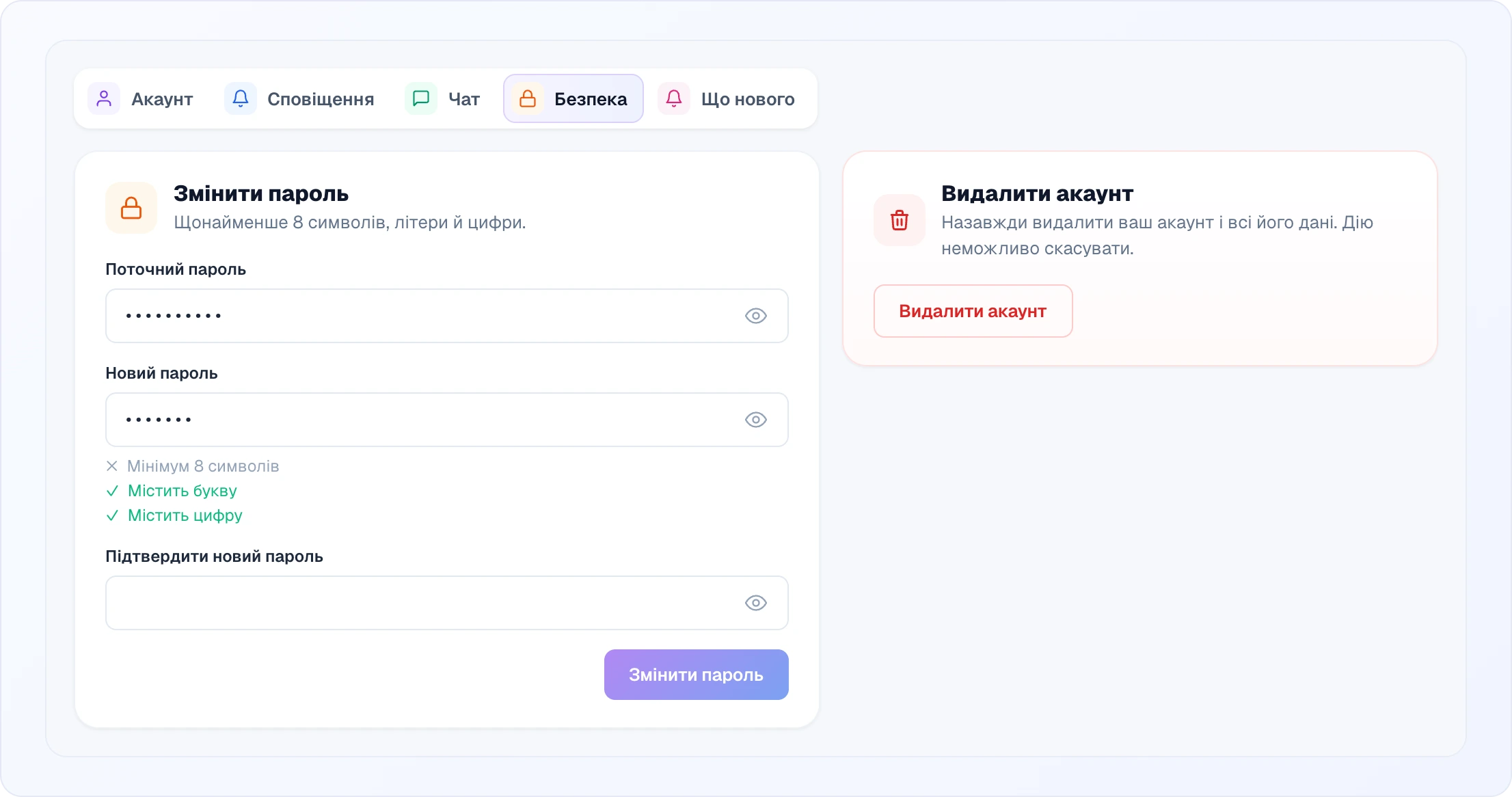Click the 'Підтвердити новий пароль' label
The width and height of the screenshot is (1512, 797).
pos(214,556)
